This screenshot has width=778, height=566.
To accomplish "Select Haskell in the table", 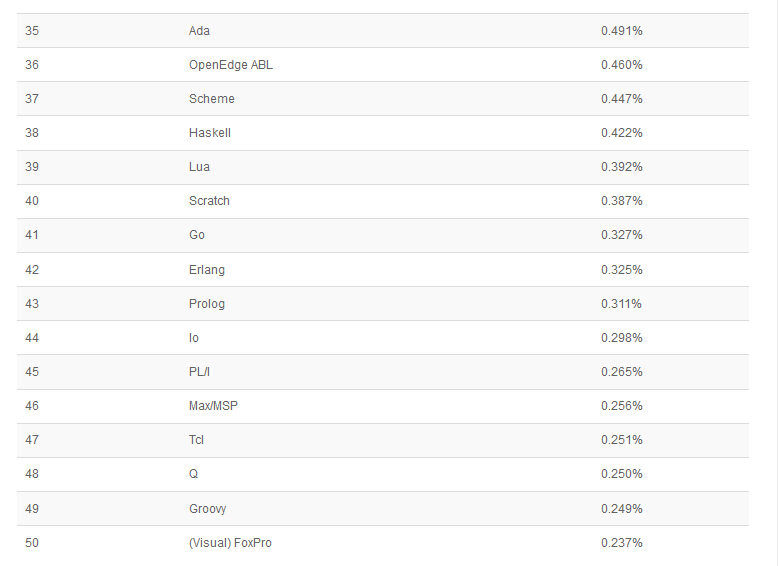I will [x=210, y=133].
